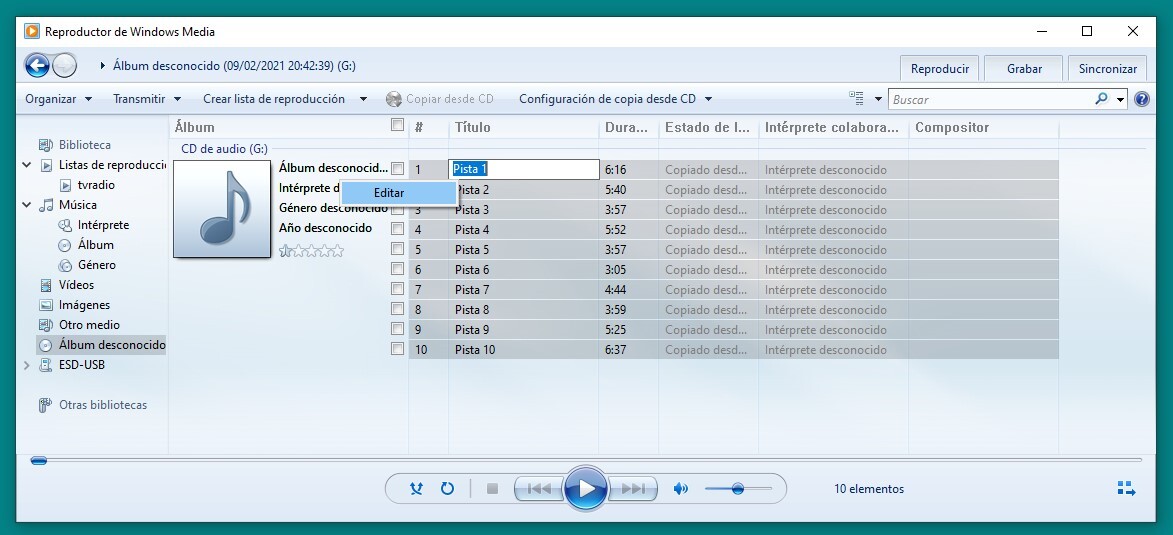Switch to Now Playing mode icon

click(1126, 489)
